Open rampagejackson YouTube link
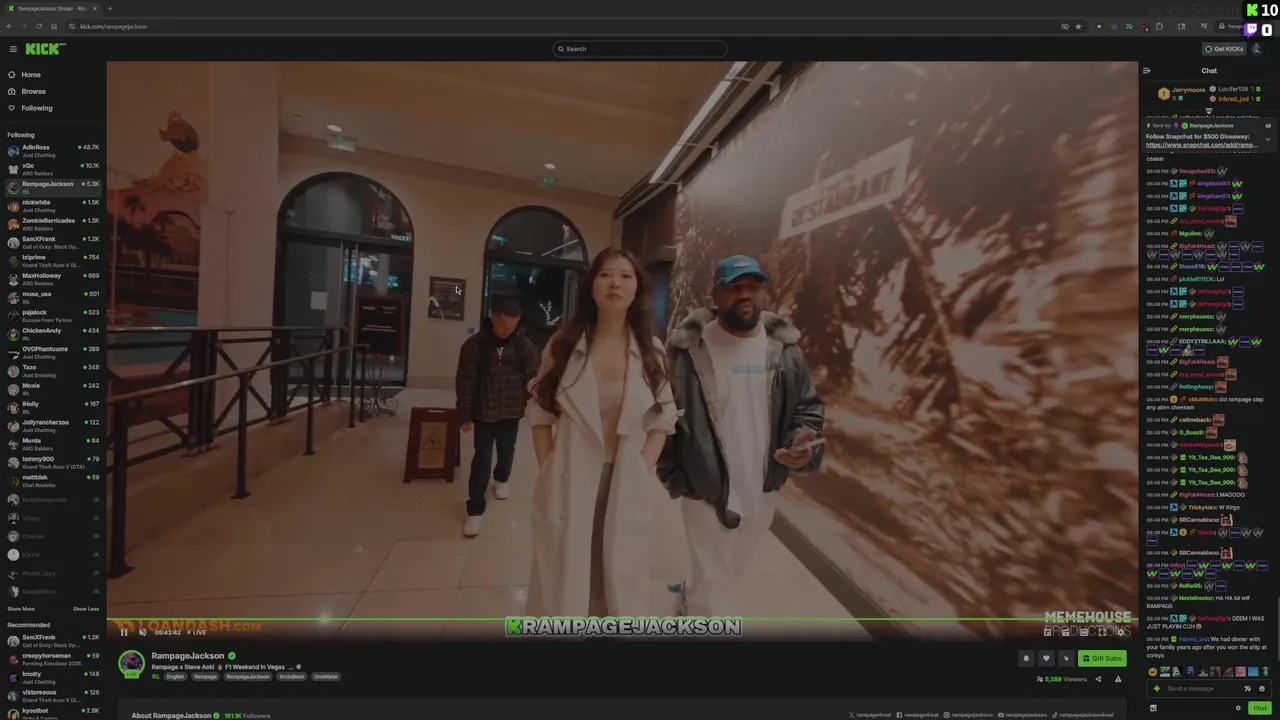The height and width of the screenshot is (720, 1280). point(1022,715)
